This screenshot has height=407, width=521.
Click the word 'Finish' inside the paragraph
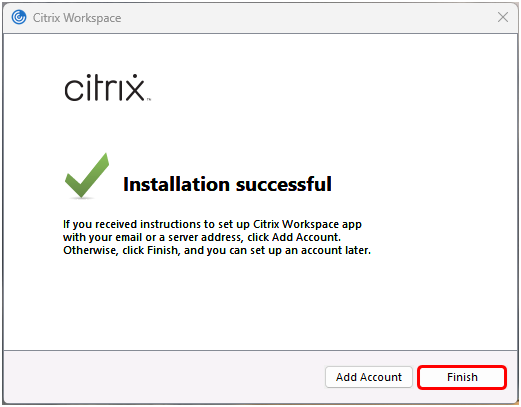(x=162, y=250)
